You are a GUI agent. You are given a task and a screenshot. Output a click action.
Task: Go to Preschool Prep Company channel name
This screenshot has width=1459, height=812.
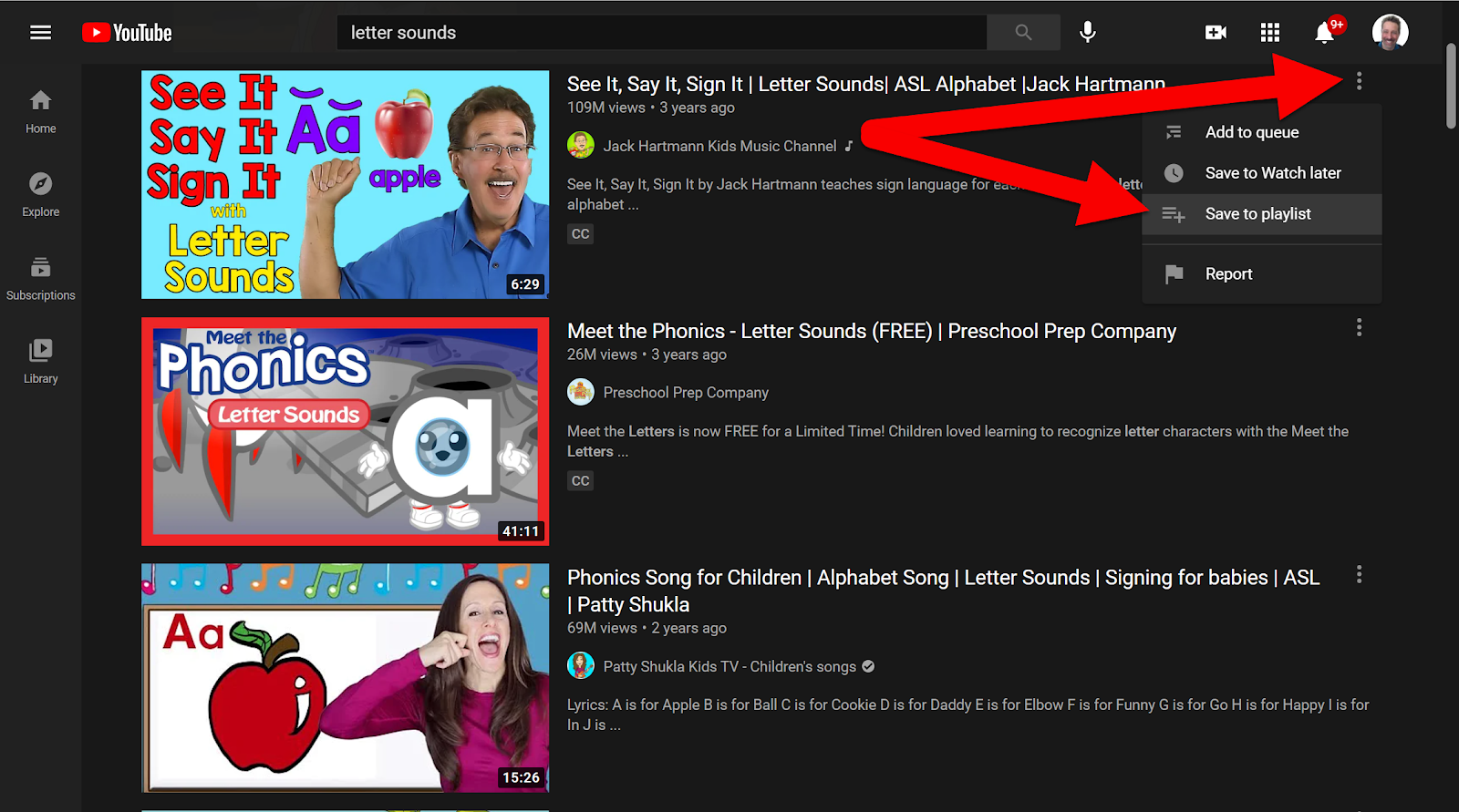686,393
